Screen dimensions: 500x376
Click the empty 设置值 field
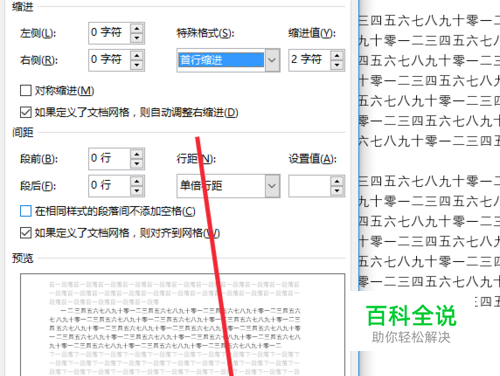tap(310, 186)
